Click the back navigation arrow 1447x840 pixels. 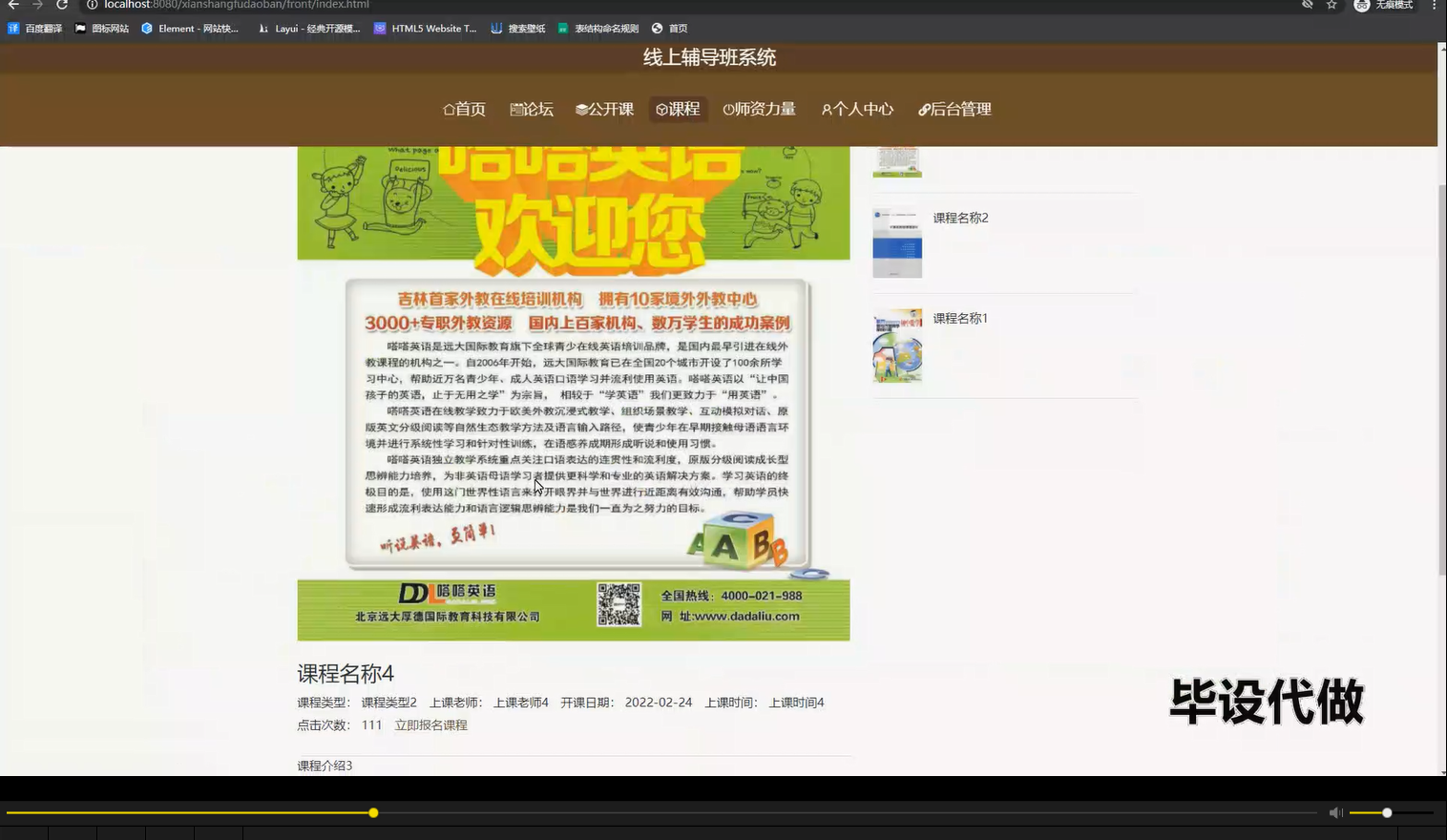14,5
